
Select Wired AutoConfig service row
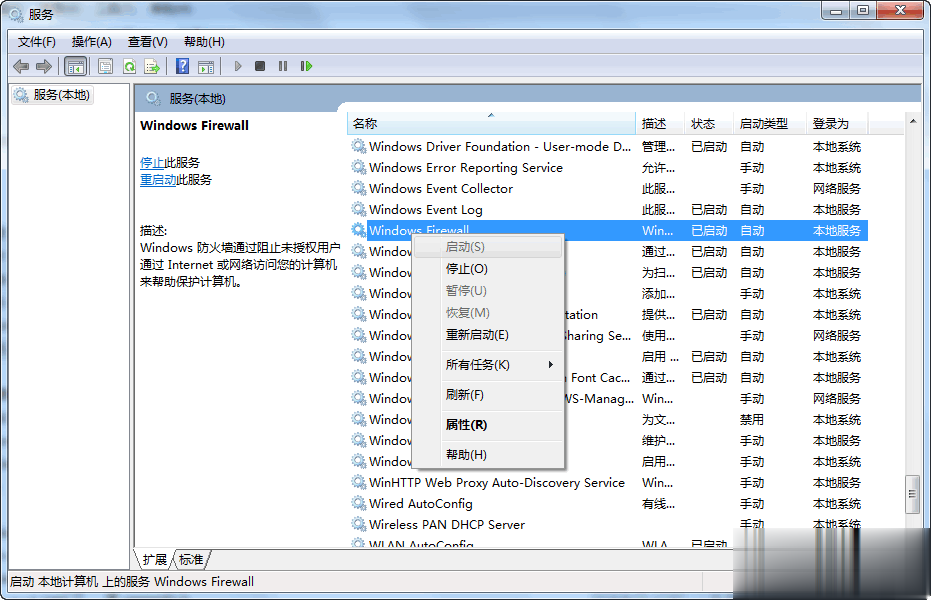(x=609, y=503)
